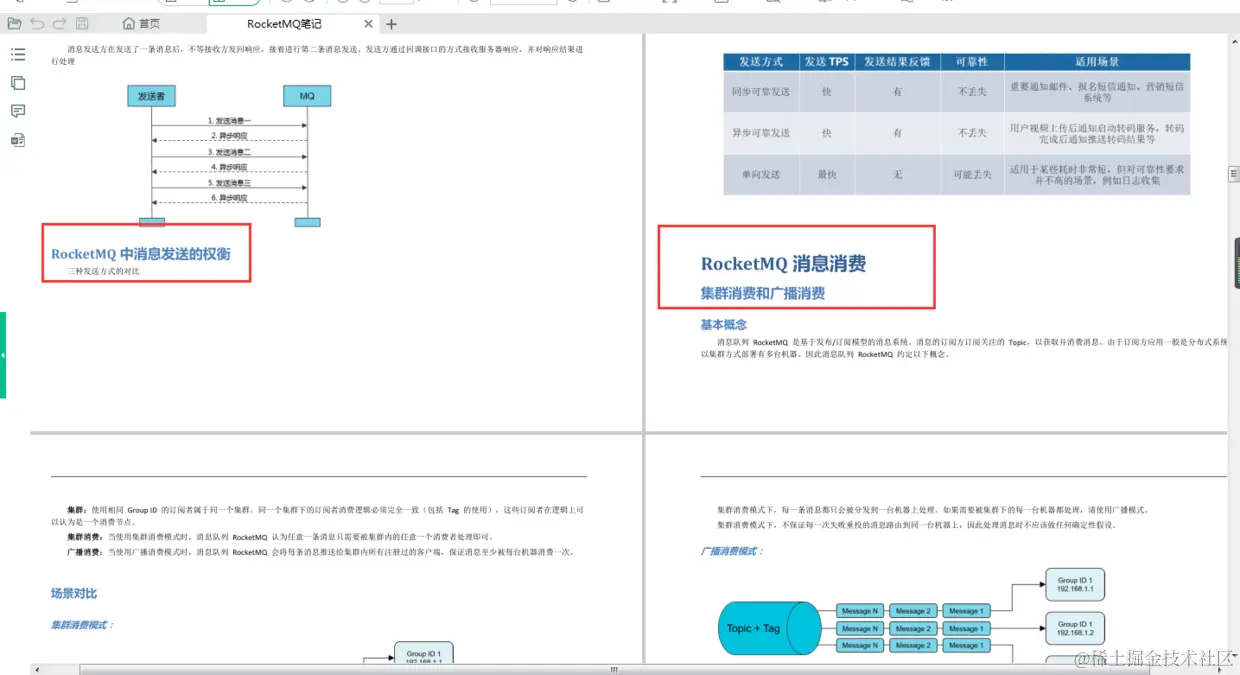Screen dimensions: 1240x675
Task: Click heading RocketMQ 中消息发送的权衡
Action: [141, 254]
